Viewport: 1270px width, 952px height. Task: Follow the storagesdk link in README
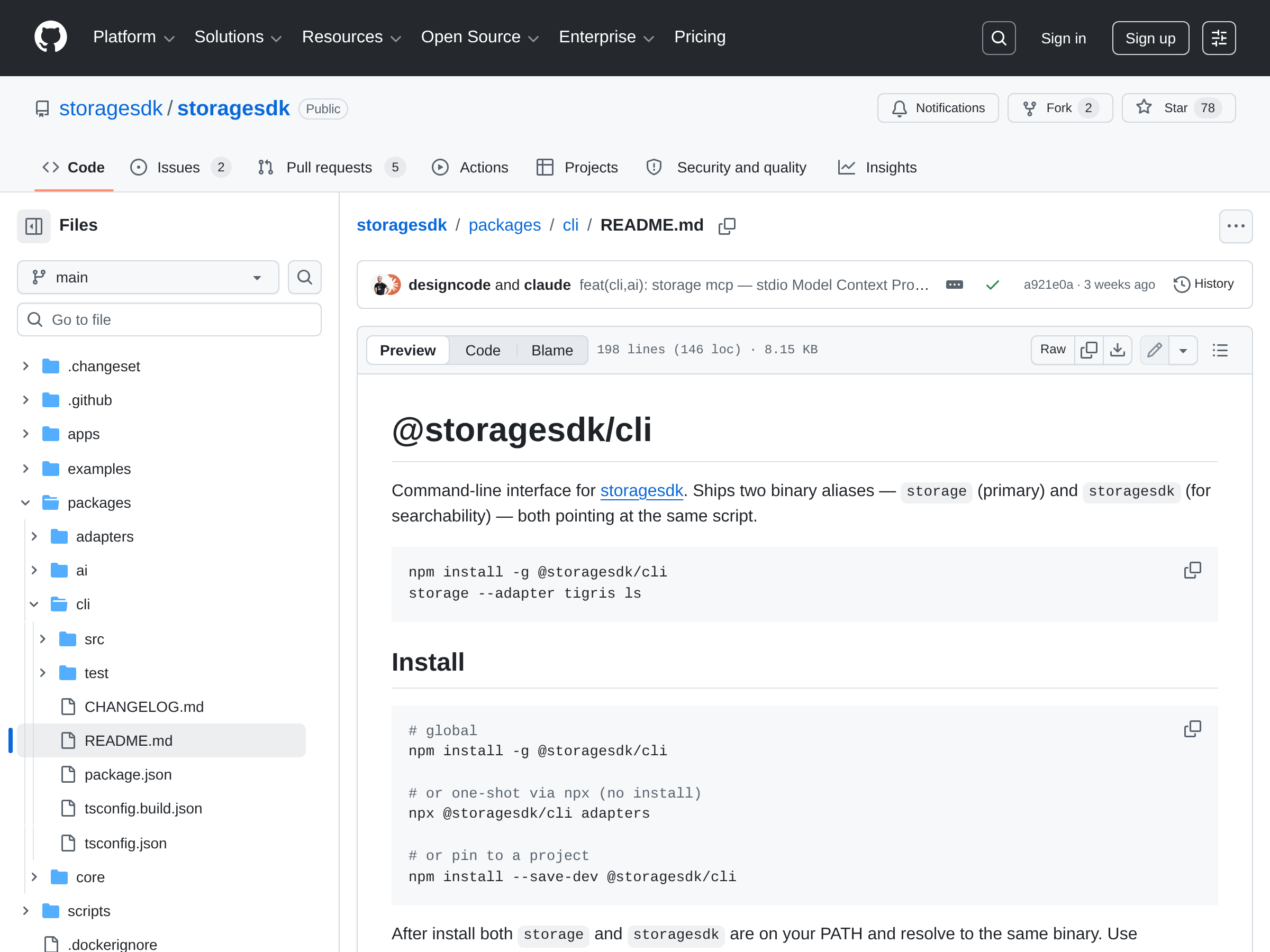[x=641, y=491]
